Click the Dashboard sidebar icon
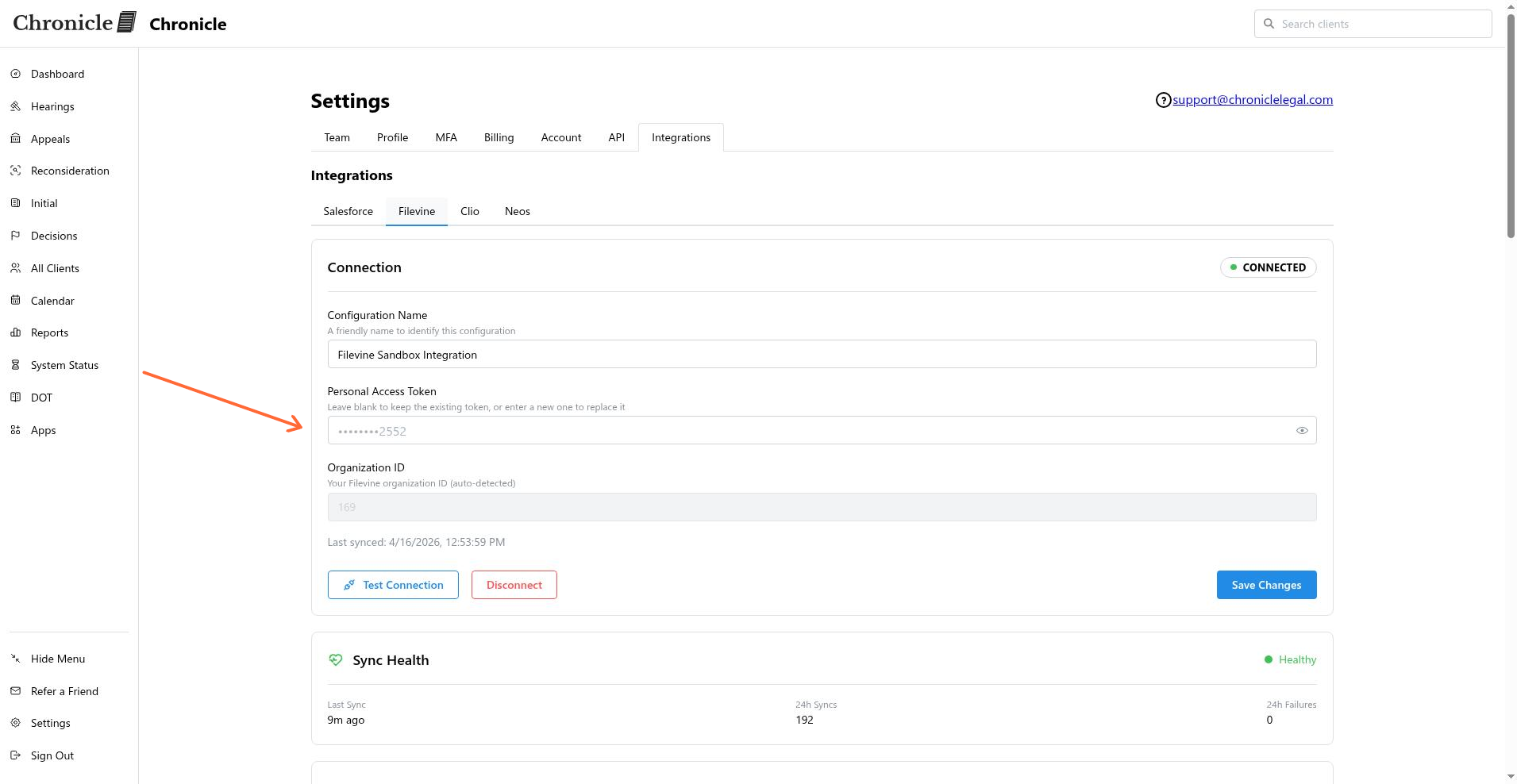Viewport: 1517px width, 784px height. [15, 74]
